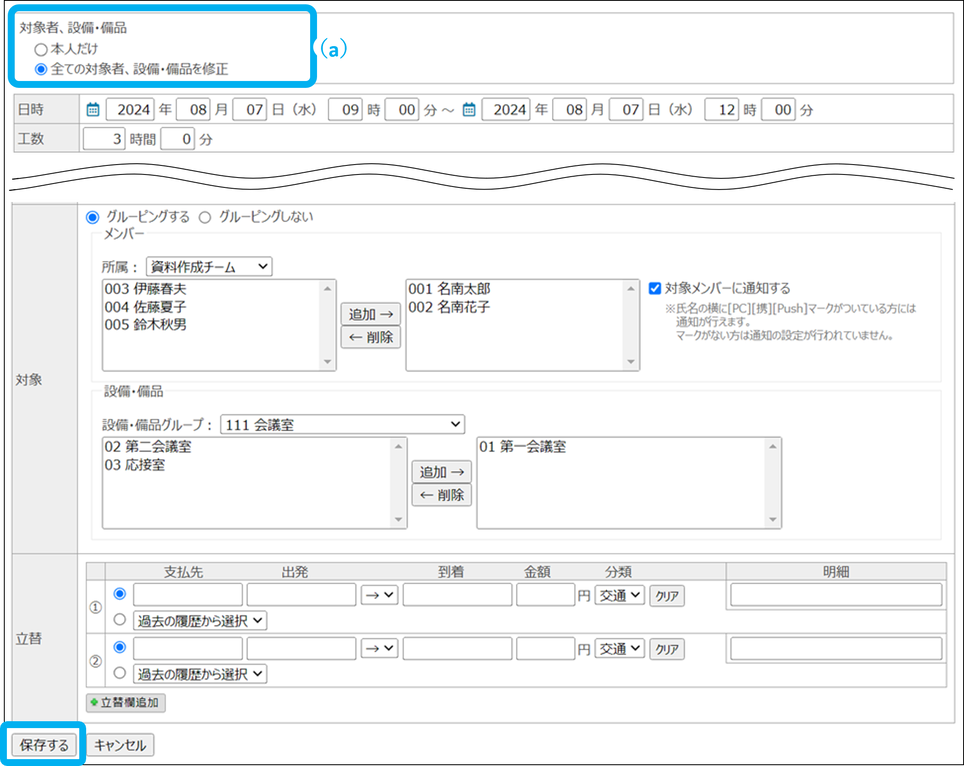Click first row 明細 input field
This screenshot has width=964, height=766.
pyautogui.click(x=835, y=595)
